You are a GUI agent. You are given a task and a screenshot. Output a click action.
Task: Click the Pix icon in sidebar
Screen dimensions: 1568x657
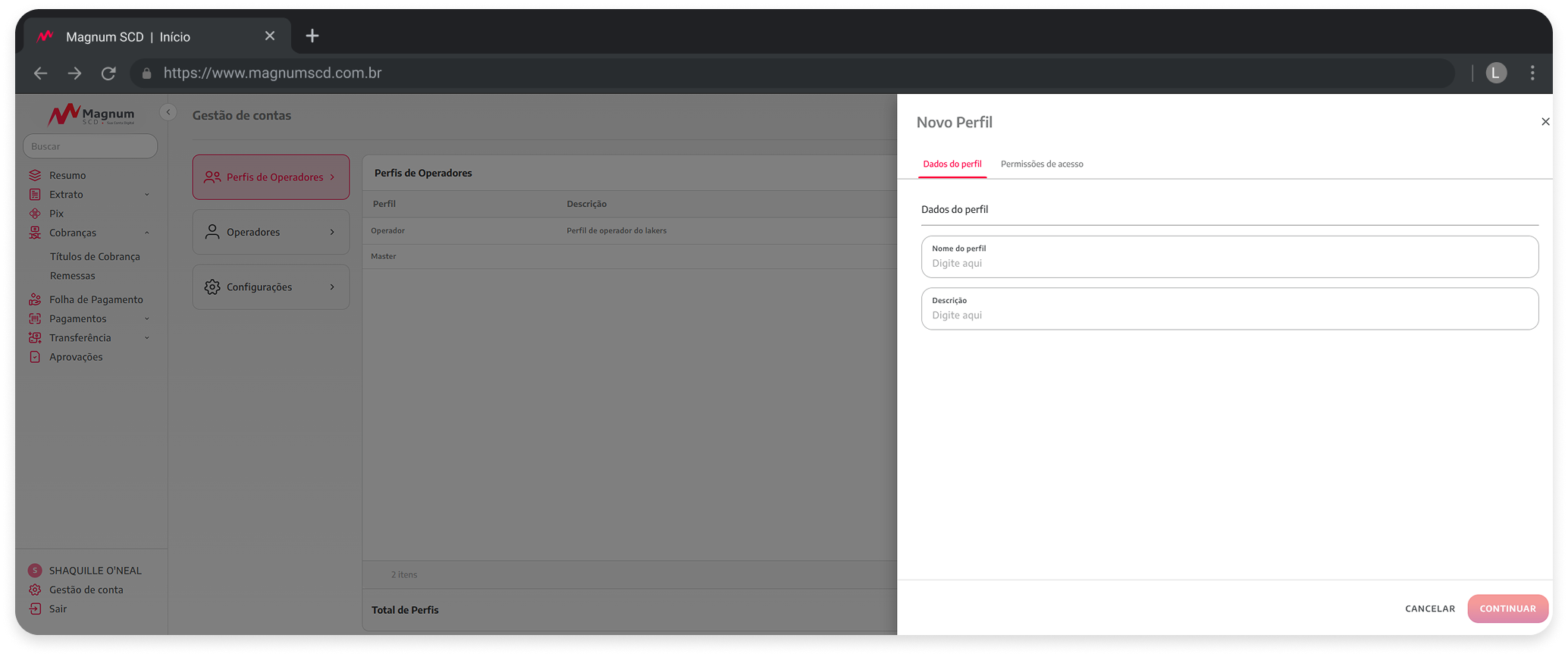click(35, 214)
